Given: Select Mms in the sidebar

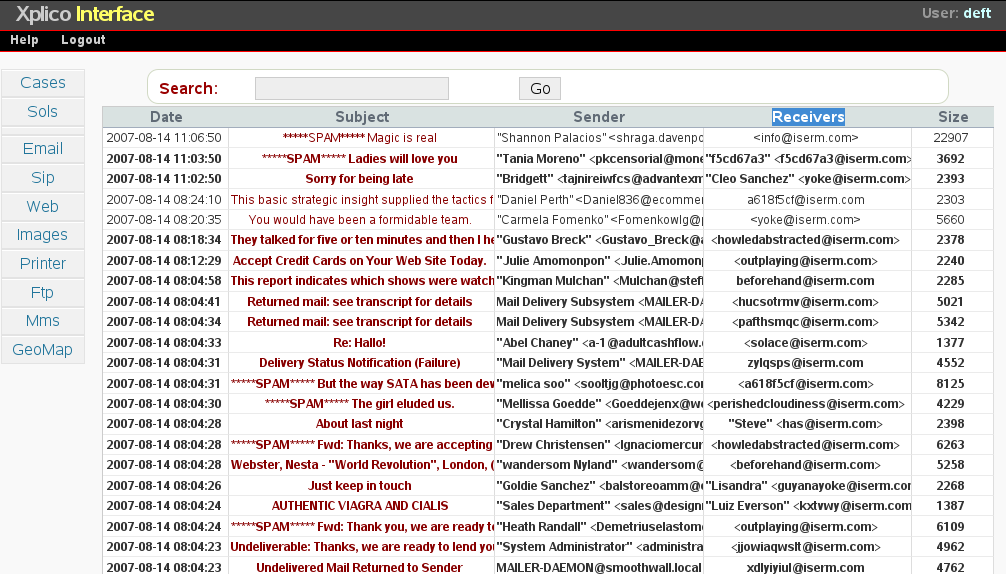Looking at the screenshot, I should pos(43,321).
